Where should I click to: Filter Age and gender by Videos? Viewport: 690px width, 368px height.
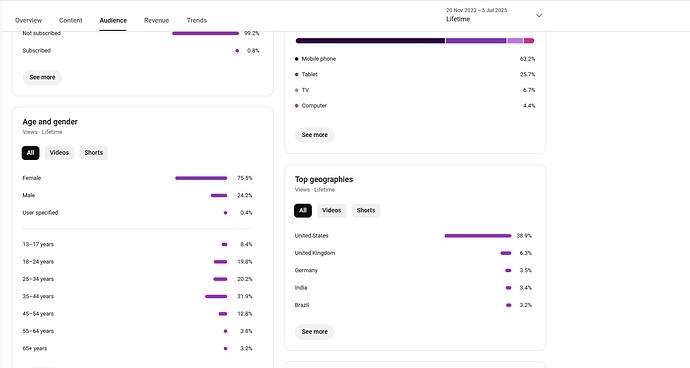tap(59, 153)
